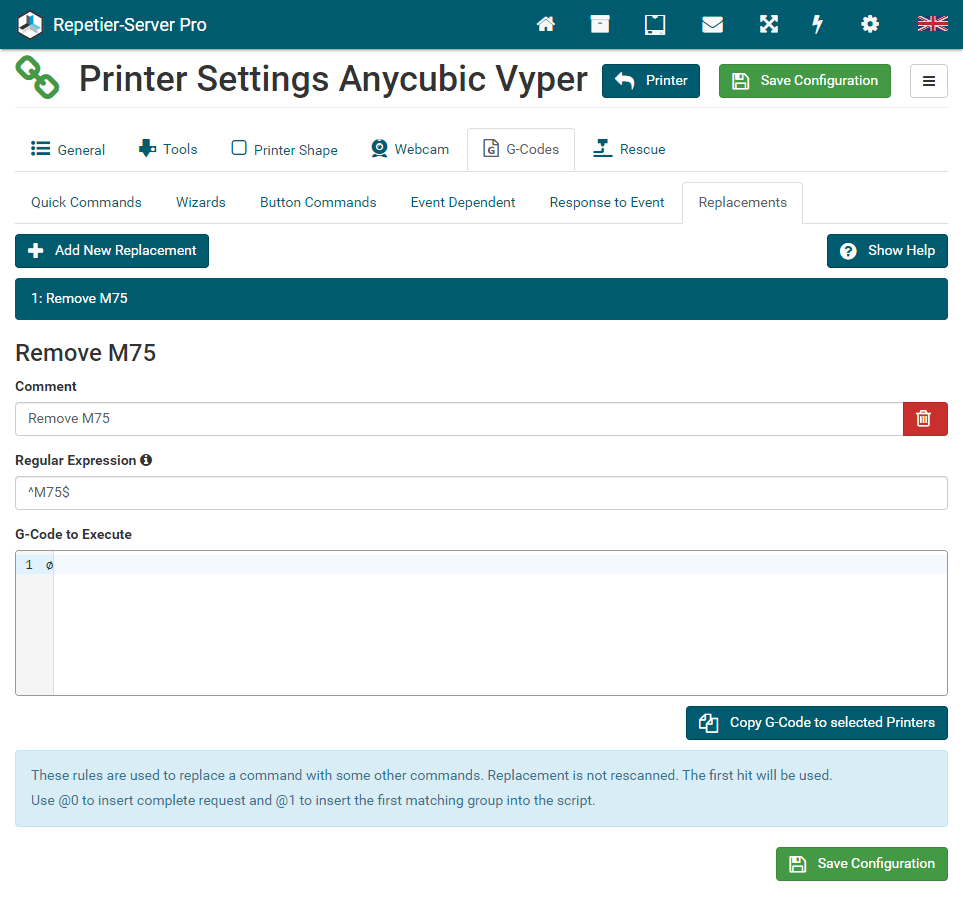
Task: Click bottom Save Configuration button
Action: [x=862, y=864]
